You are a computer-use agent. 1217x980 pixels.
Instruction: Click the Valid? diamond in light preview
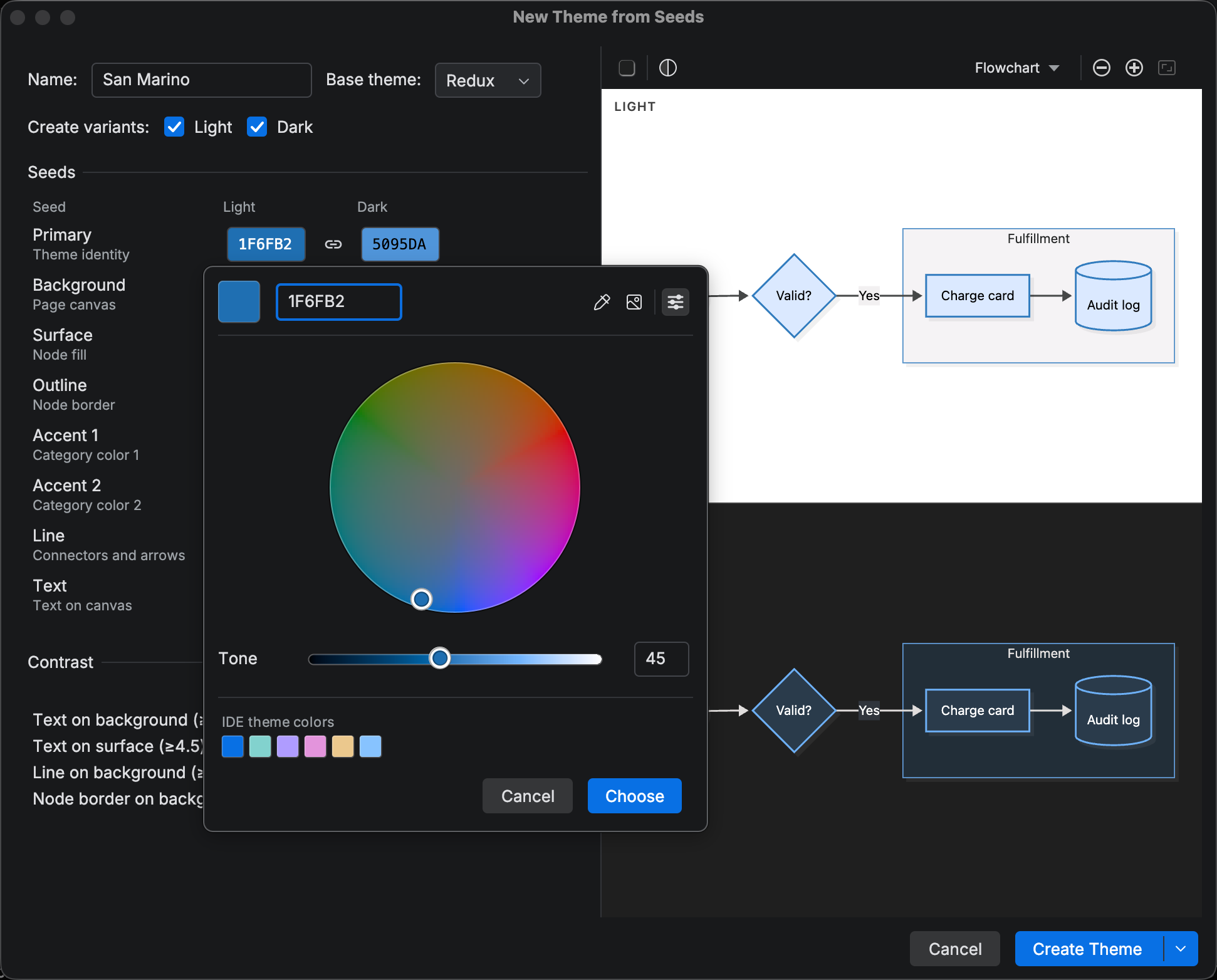click(794, 296)
